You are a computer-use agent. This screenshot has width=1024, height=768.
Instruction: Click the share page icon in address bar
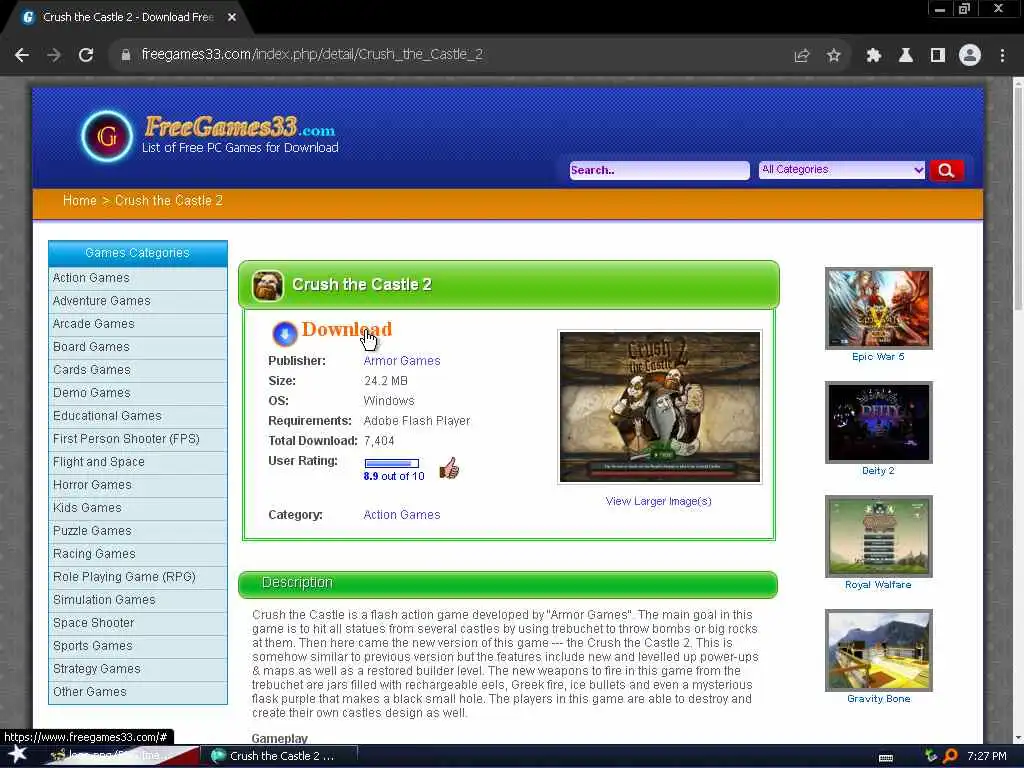801,56
